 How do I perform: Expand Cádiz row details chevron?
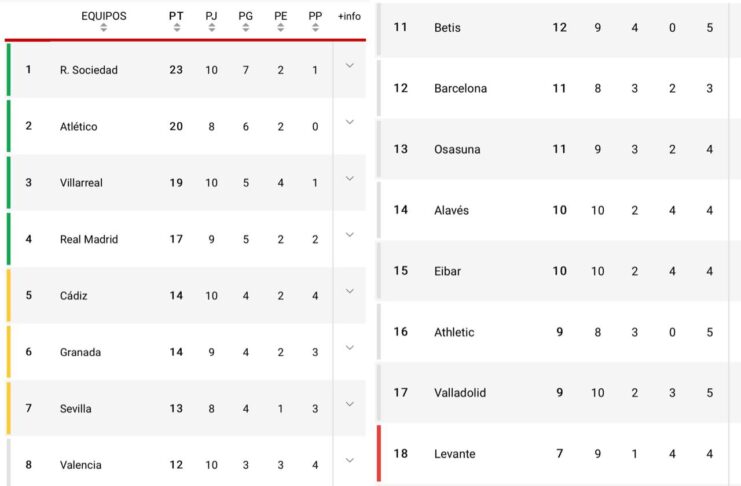click(x=349, y=291)
